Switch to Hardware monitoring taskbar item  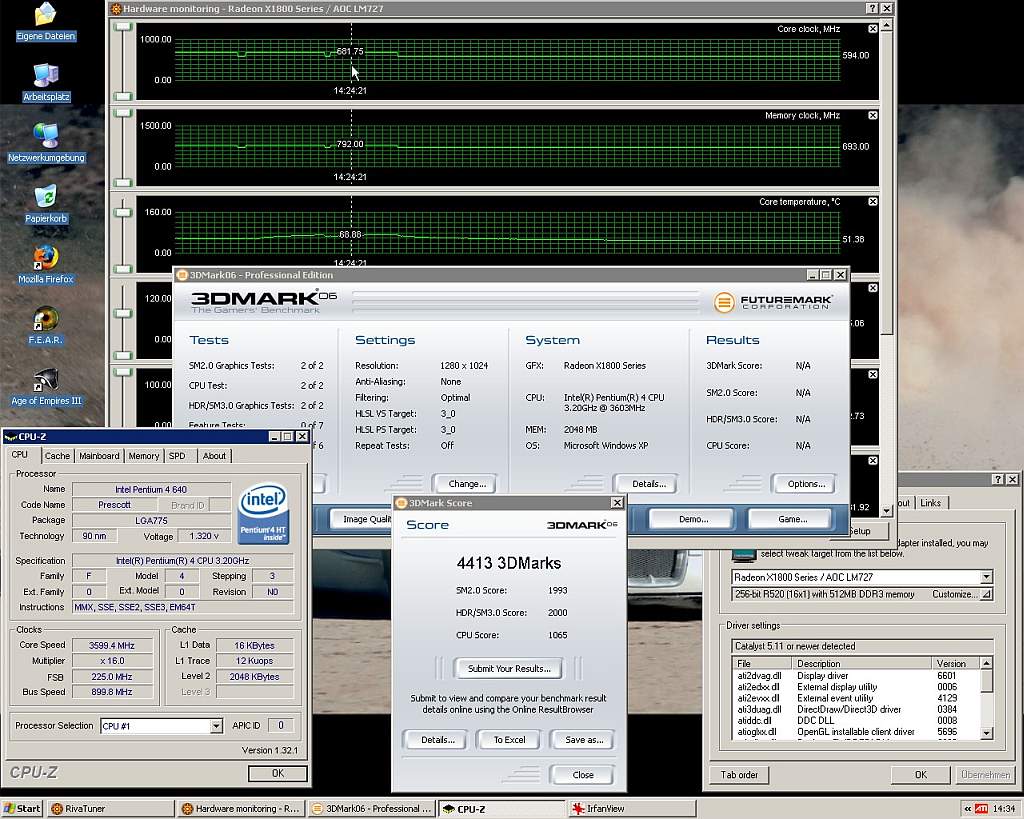(241, 809)
